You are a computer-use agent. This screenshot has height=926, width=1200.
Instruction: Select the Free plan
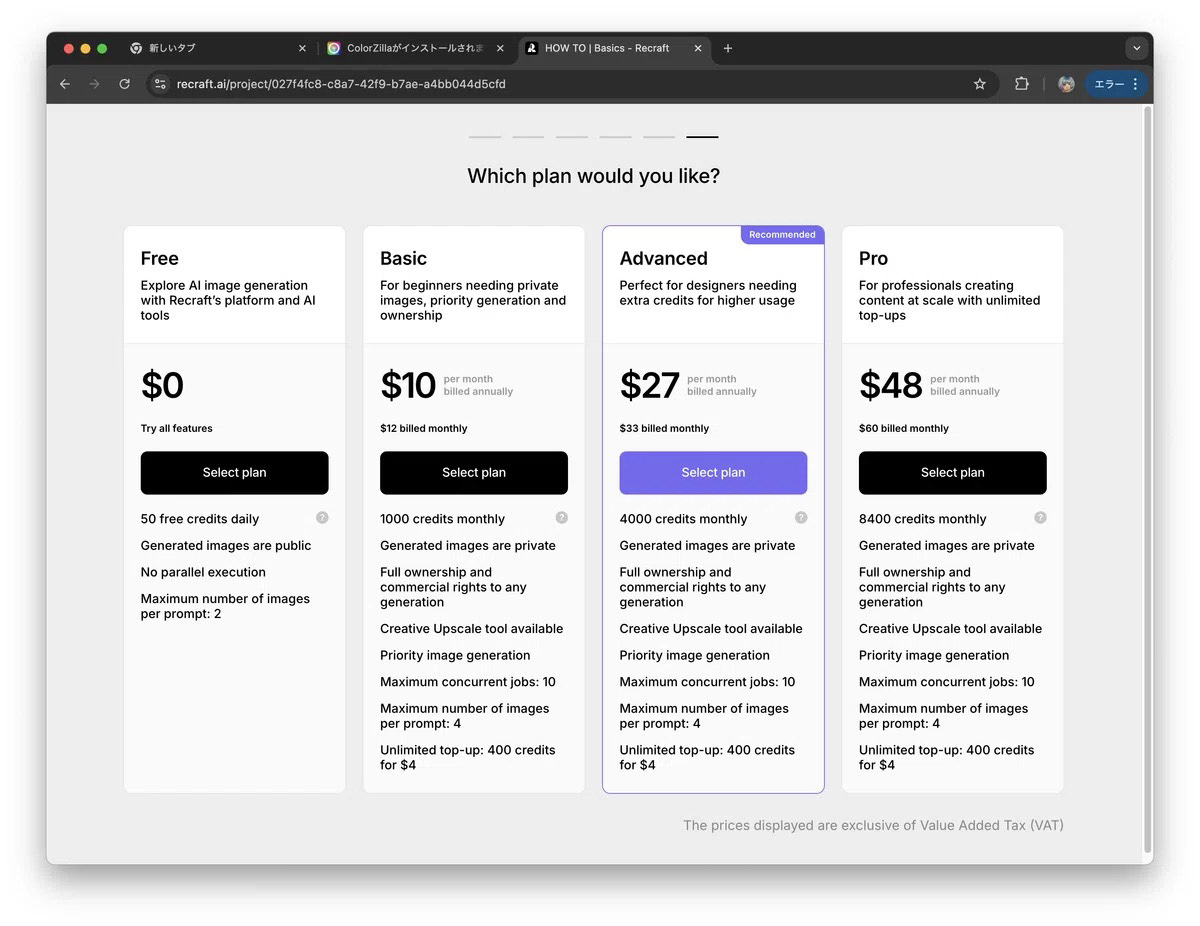(x=234, y=473)
